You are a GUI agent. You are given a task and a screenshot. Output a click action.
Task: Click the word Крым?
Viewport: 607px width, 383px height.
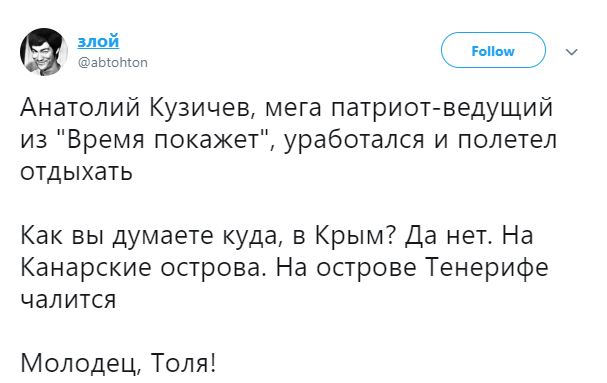355,235
